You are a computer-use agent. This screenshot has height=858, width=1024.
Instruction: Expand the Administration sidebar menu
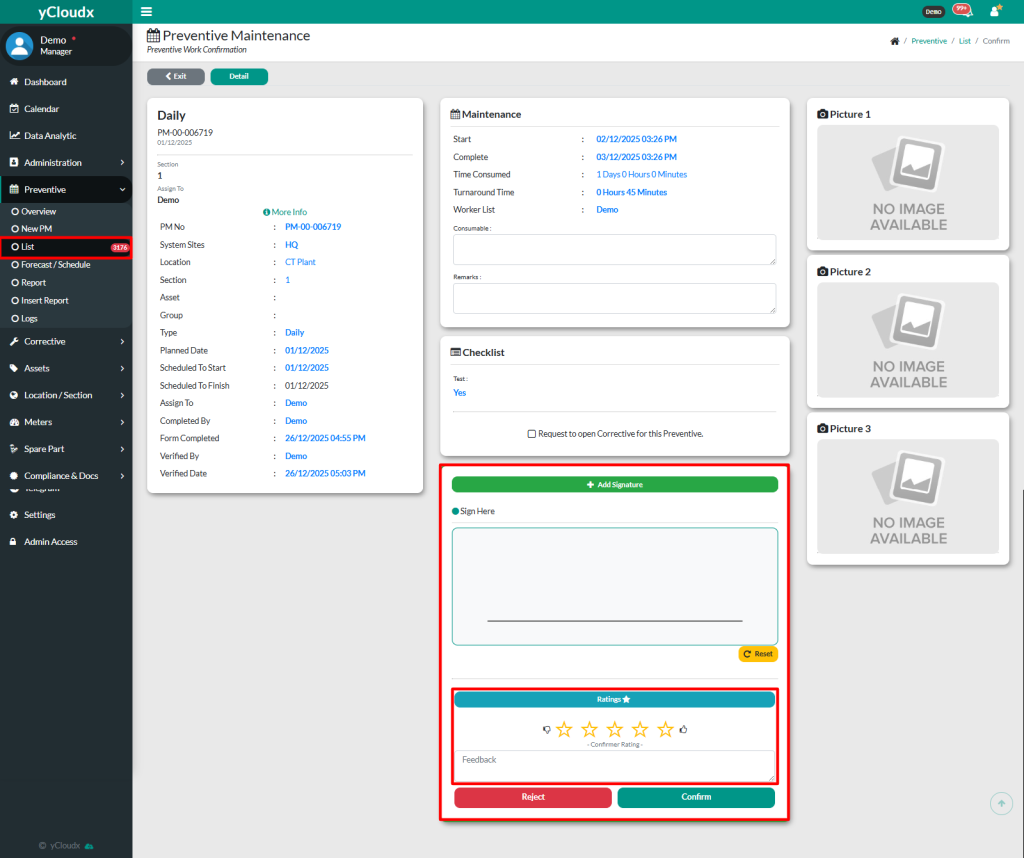(65, 162)
